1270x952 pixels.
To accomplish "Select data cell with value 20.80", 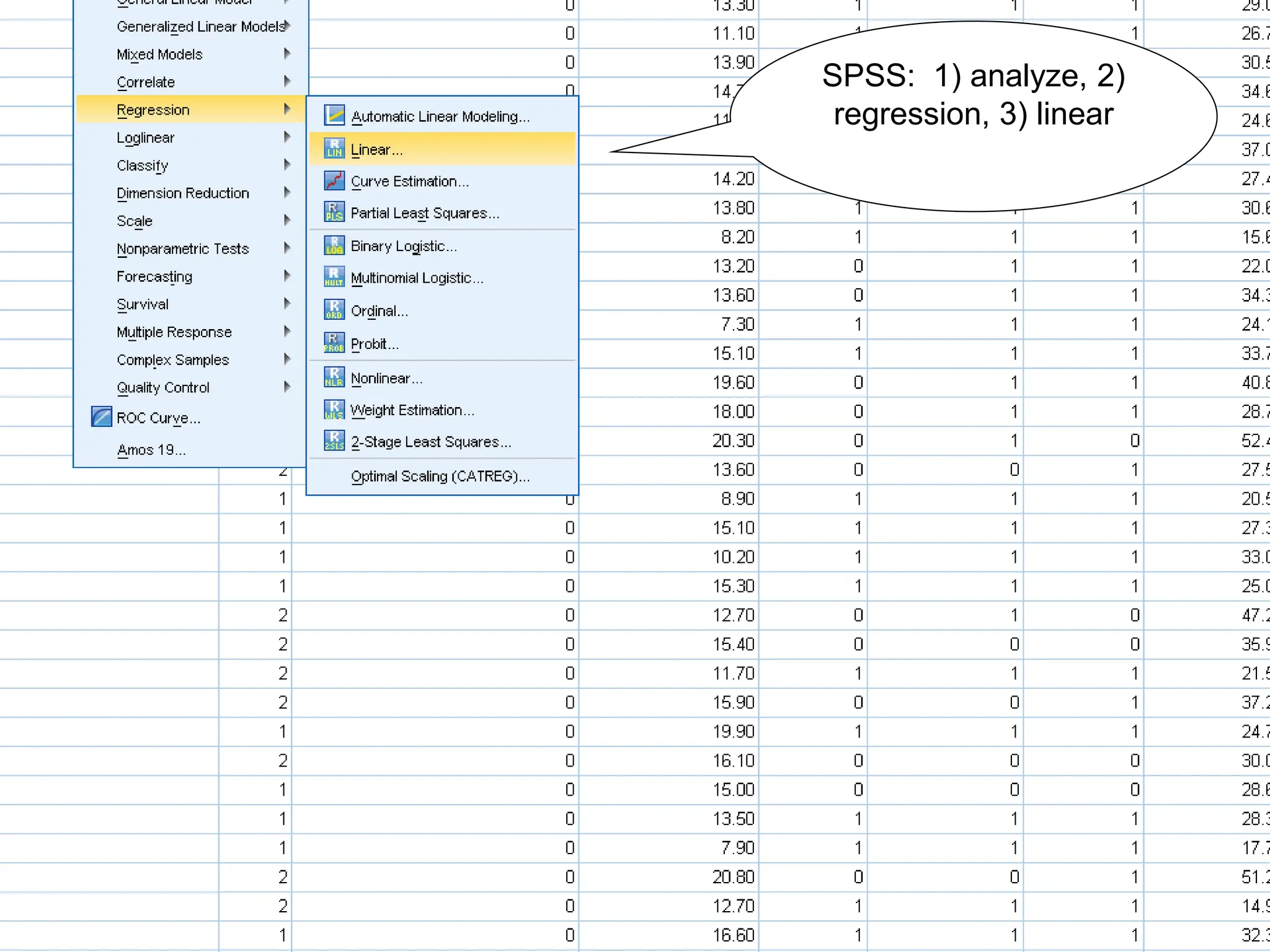I will tap(669, 877).
